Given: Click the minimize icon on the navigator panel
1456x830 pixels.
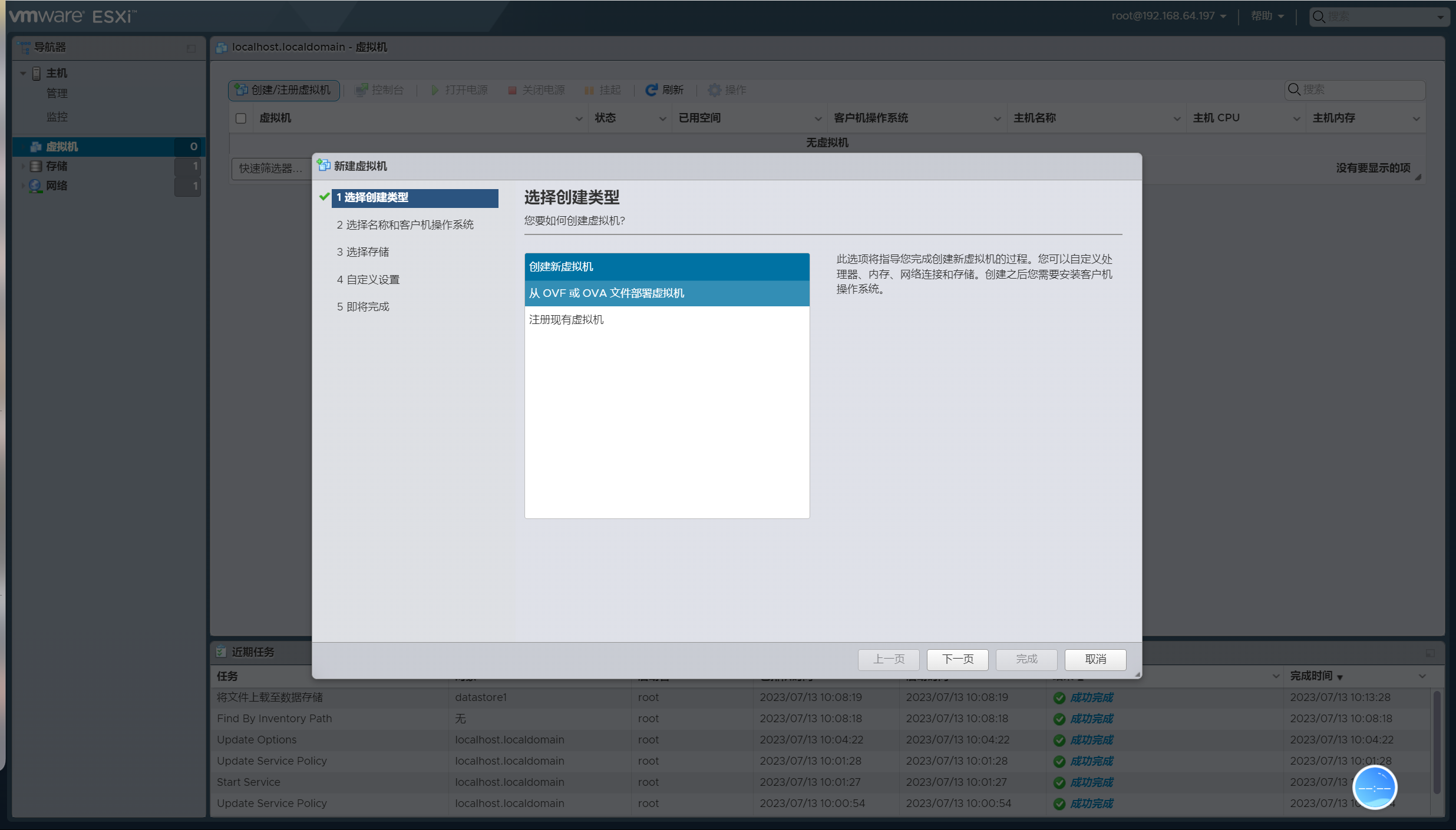Looking at the screenshot, I should pos(191,48).
